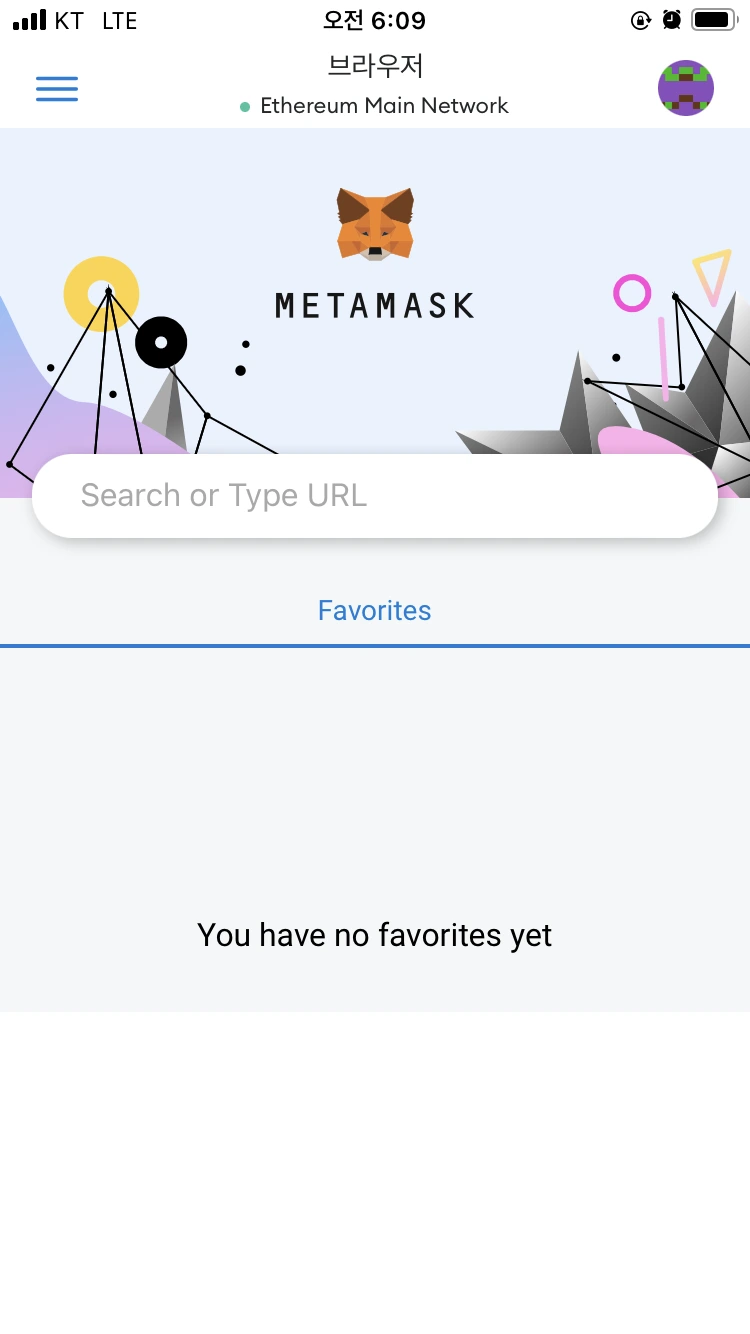Viewport: 750px width, 1334px height.
Task: Tap the yellow ring in the banner
Action: coord(101,294)
